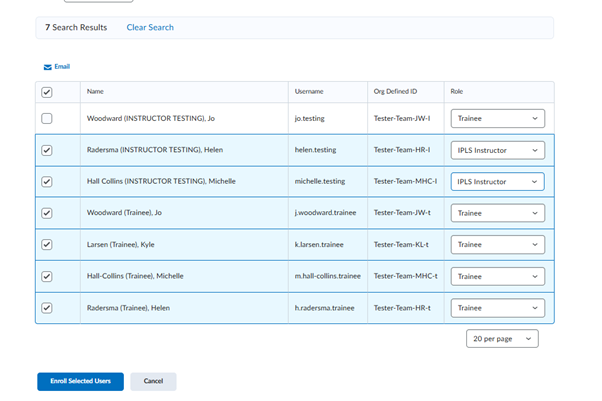Check the box for Woodward (INSTRUCTOR TESTING), Jo

(x=47, y=118)
